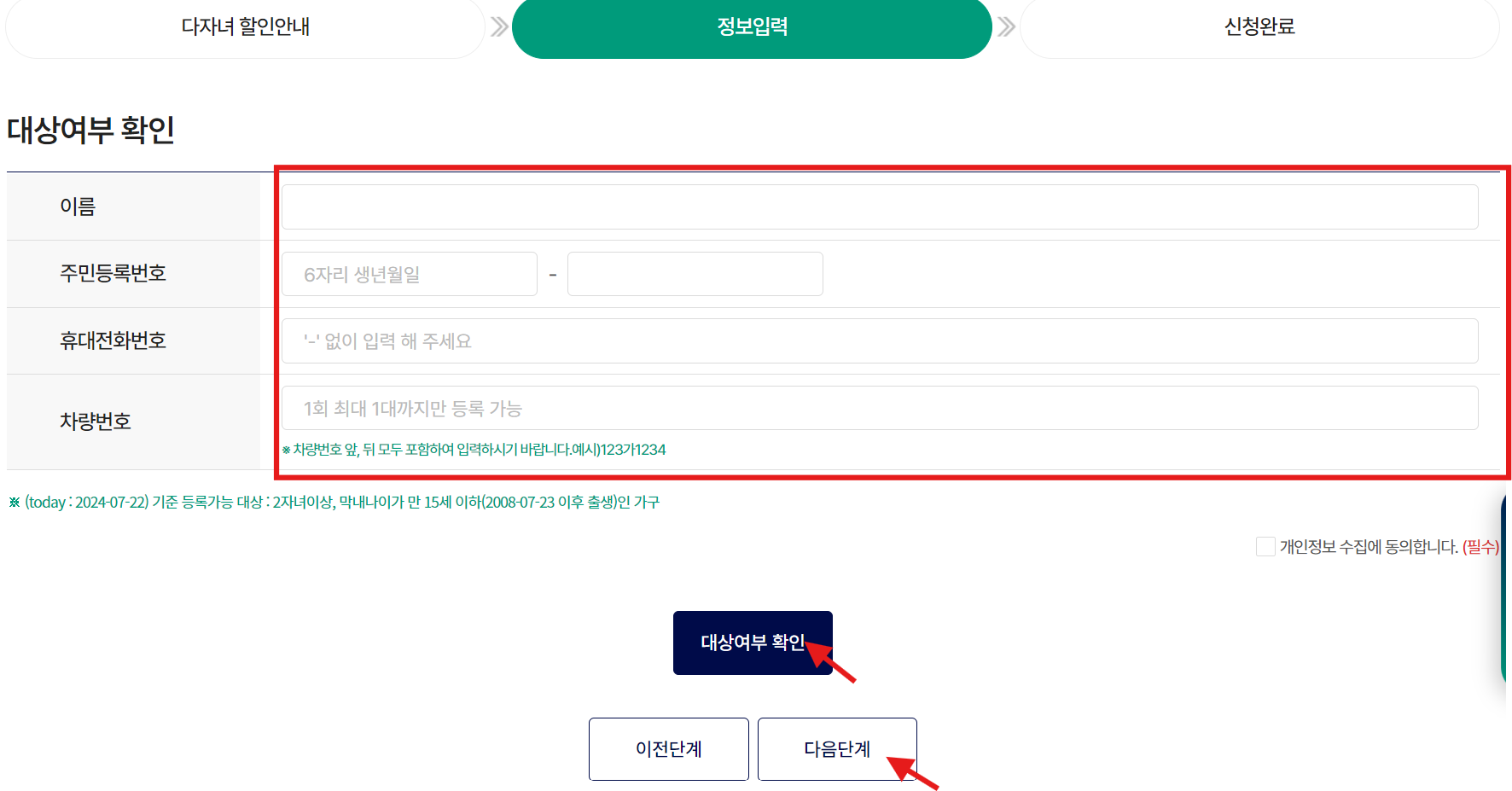This screenshot has height=791, width=1512.
Task: Click the 차량번호 input field
Action: 880,408
